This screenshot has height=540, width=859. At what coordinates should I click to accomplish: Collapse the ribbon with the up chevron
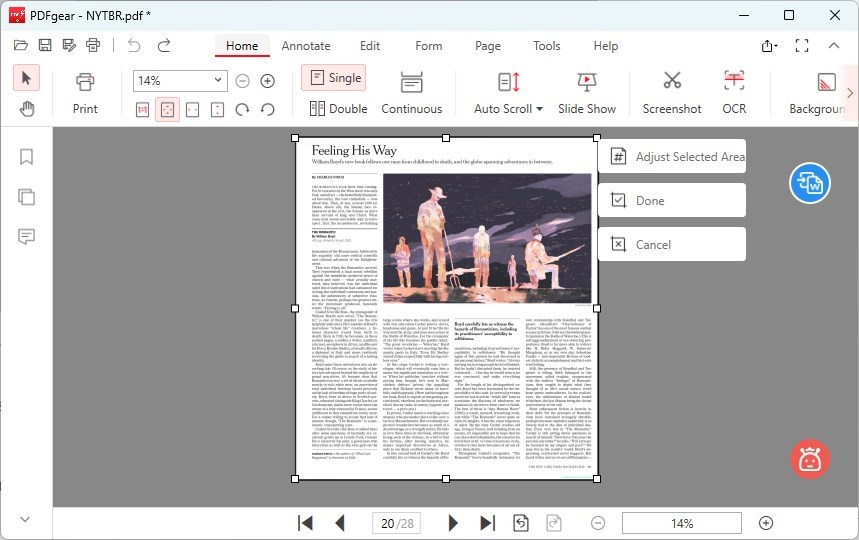point(834,45)
